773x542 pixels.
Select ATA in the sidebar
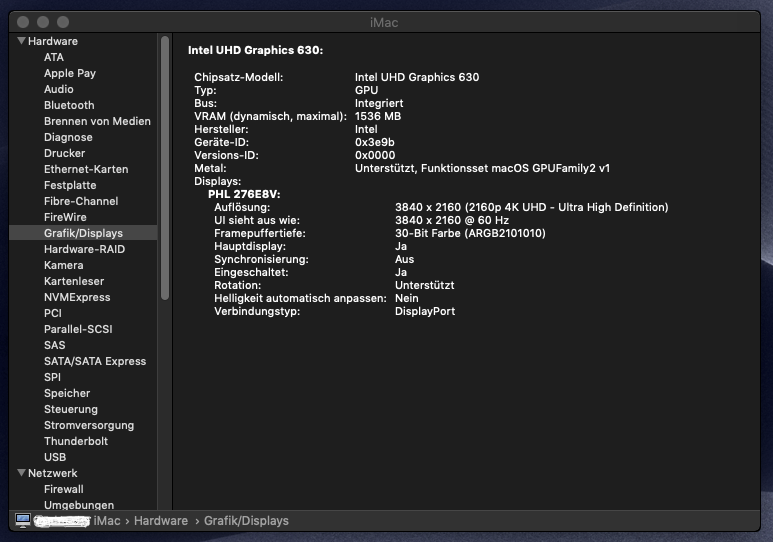click(54, 57)
